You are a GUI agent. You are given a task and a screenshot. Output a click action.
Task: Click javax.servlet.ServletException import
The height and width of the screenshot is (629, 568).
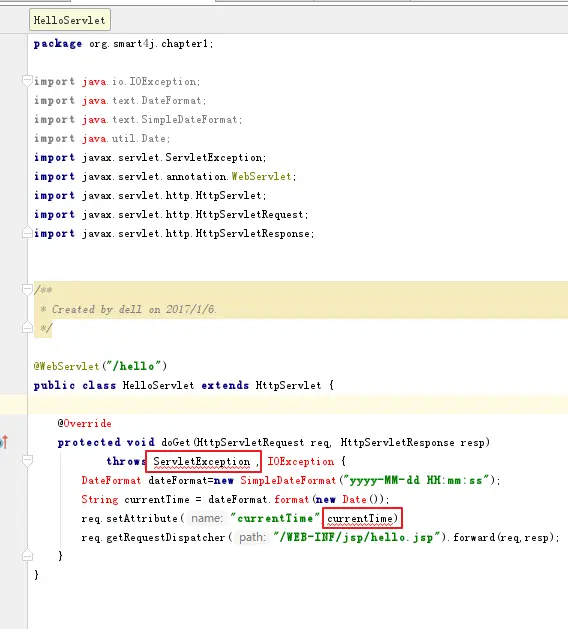tap(150, 158)
